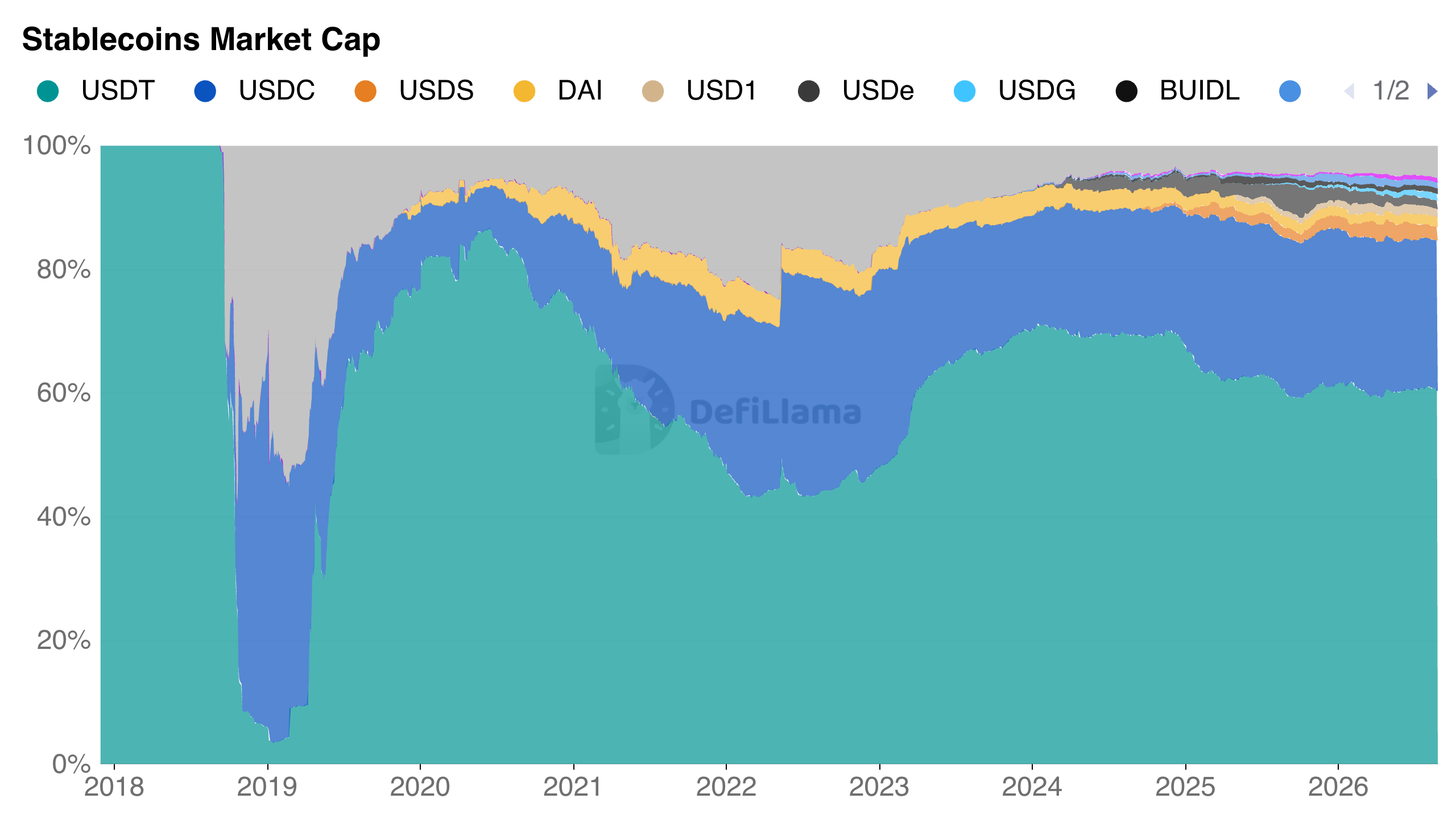Go to next legend page arrow

(x=1432, y=91)
